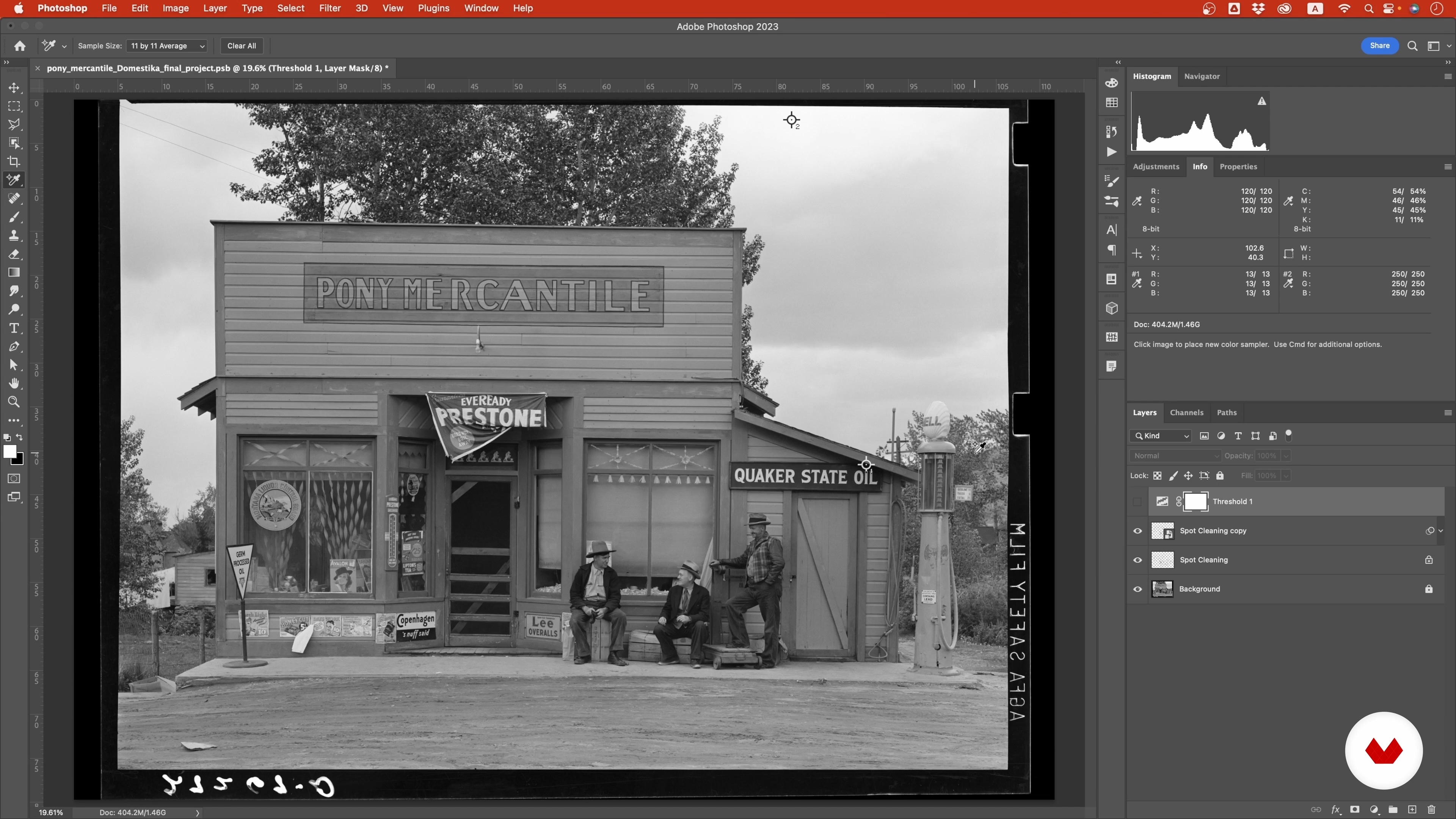Select the Move tool
This screenshot has height=819, width=1456.
click(x=14, y=88)
